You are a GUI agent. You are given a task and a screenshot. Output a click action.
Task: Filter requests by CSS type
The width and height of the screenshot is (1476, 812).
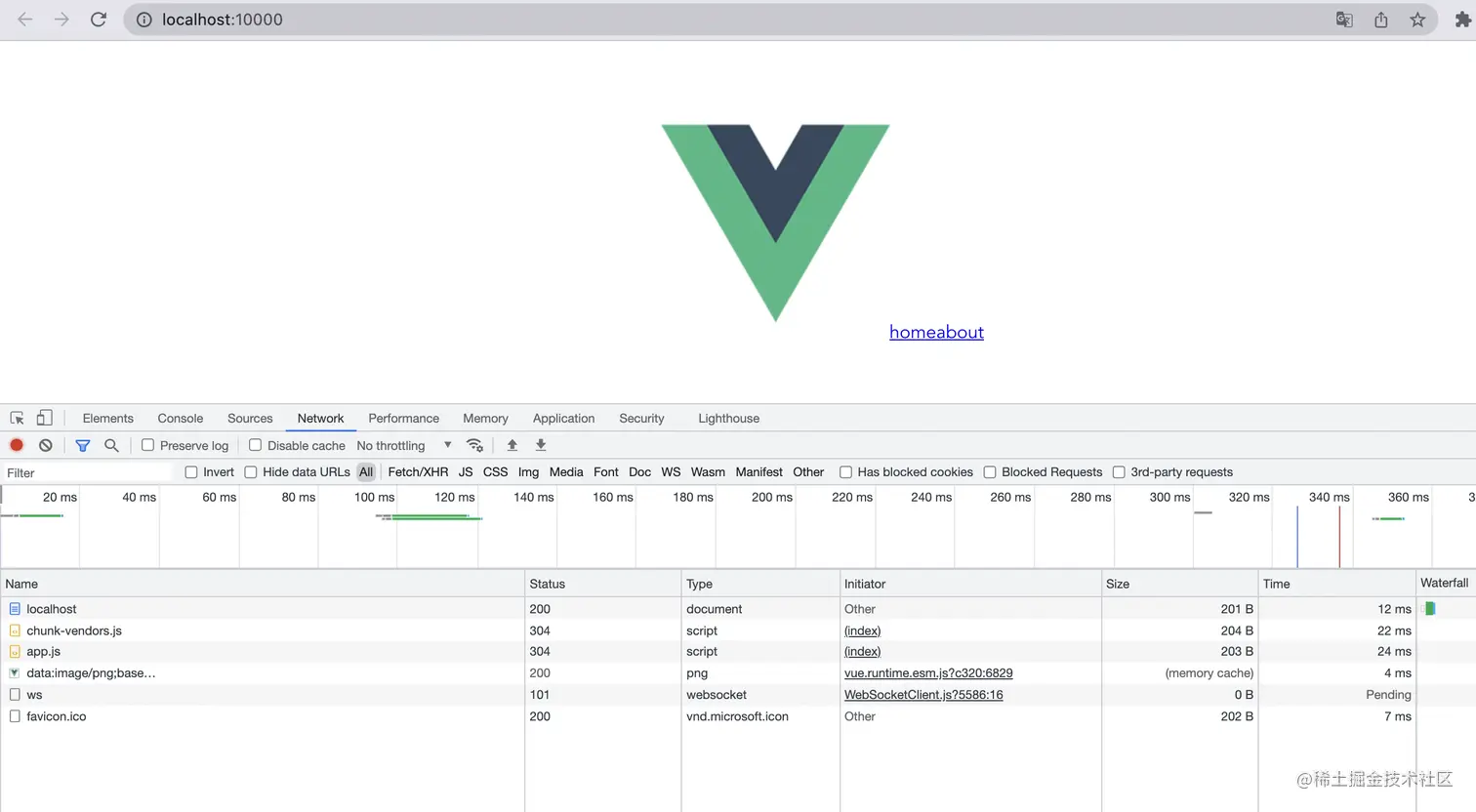(495, 472)
